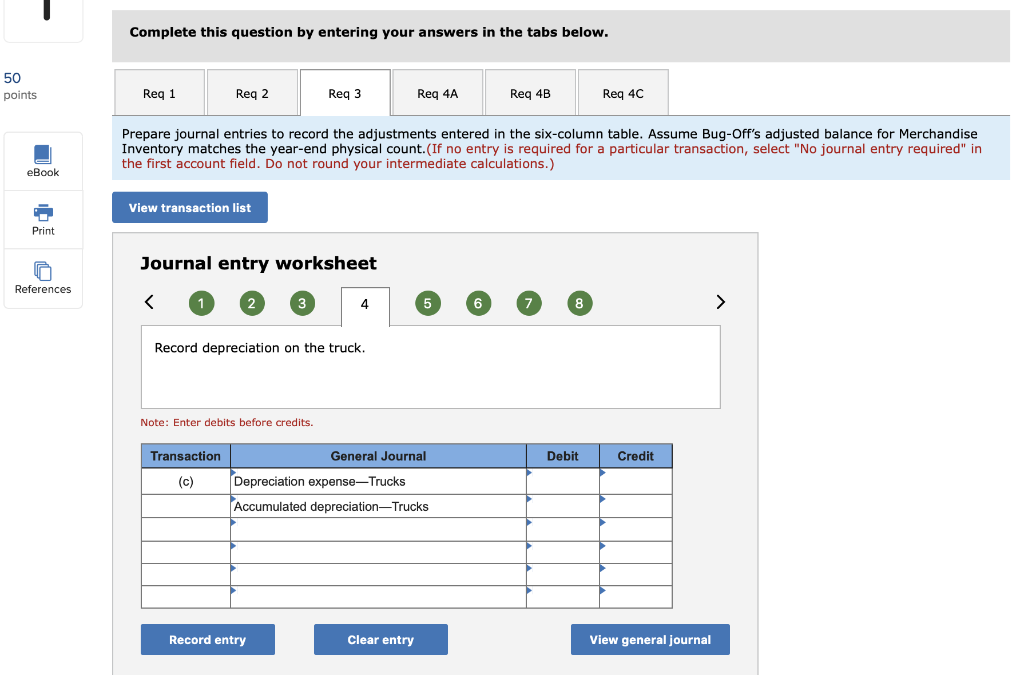
Task: Click sixth row Credit field
Action: (x=636, y=597)
